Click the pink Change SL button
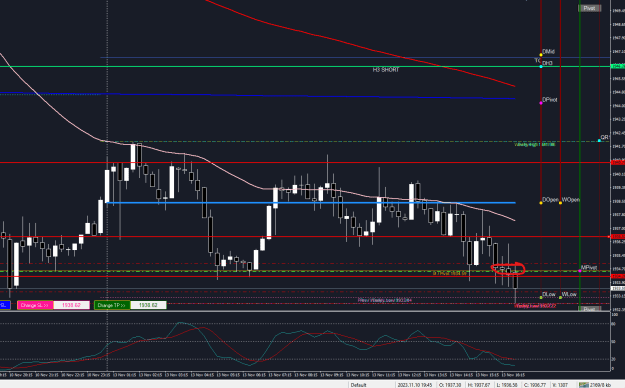 click(35, 305)
